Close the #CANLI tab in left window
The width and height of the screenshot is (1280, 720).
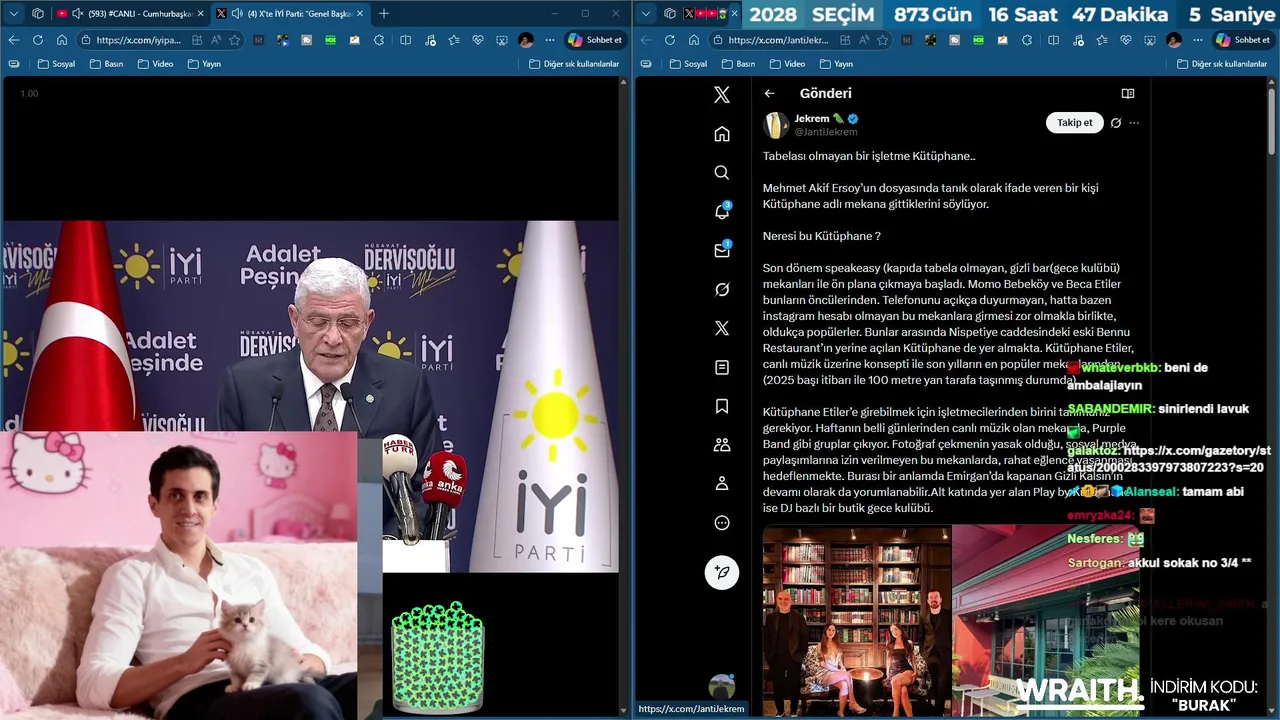point(200,13)
